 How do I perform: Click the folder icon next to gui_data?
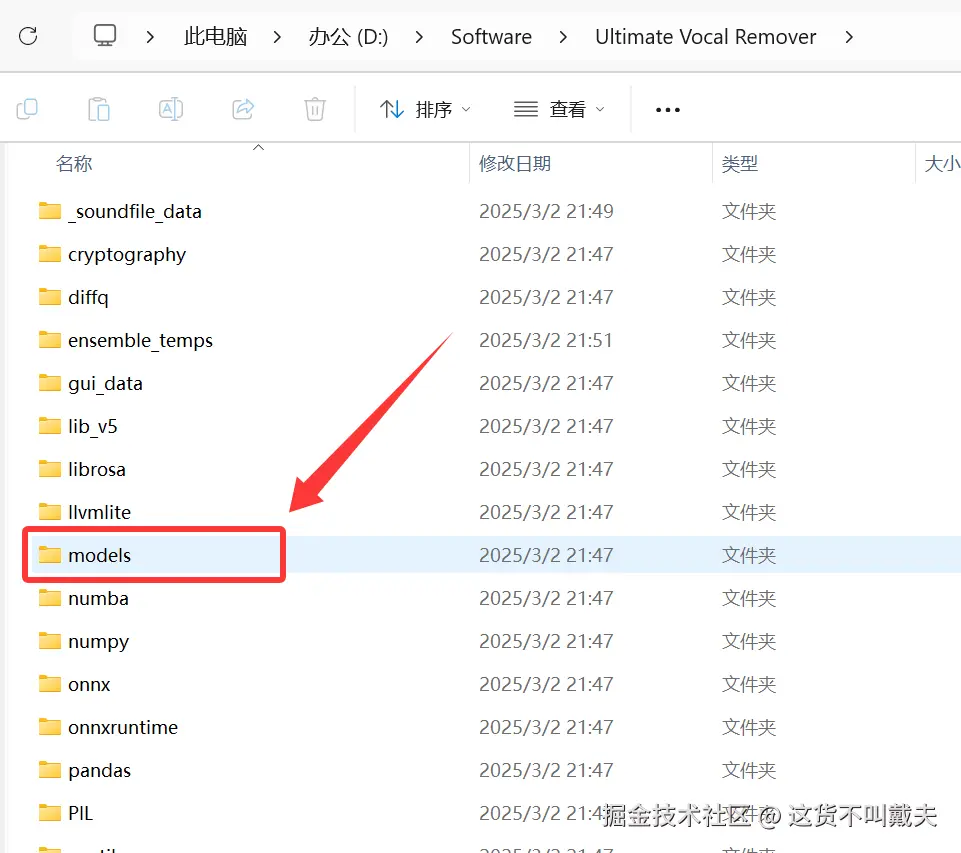click(x=50, y=382)
